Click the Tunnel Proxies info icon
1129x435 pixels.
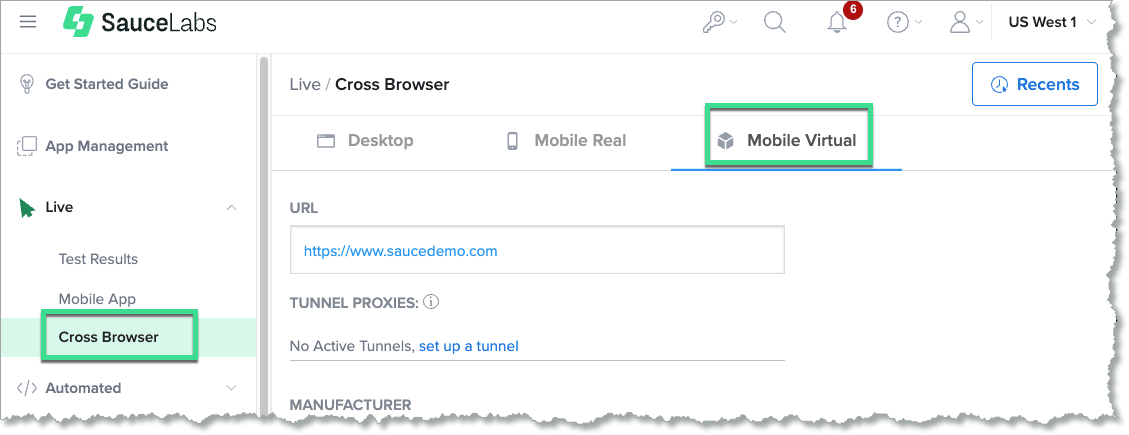coord(432,301)
